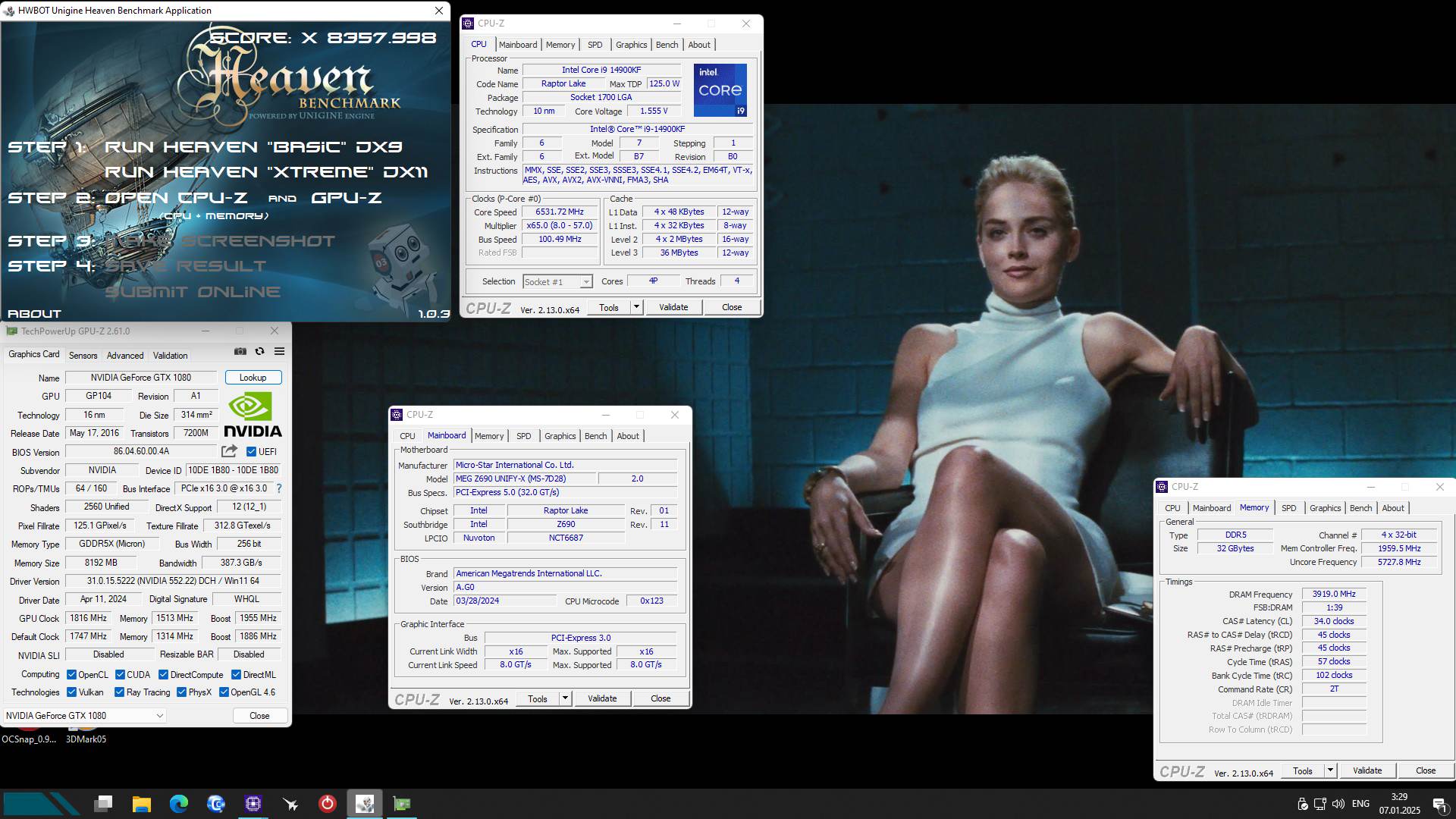Click the GPU-Z refresh icon
Screen dimensions: 1456x819
pos(259,351)
